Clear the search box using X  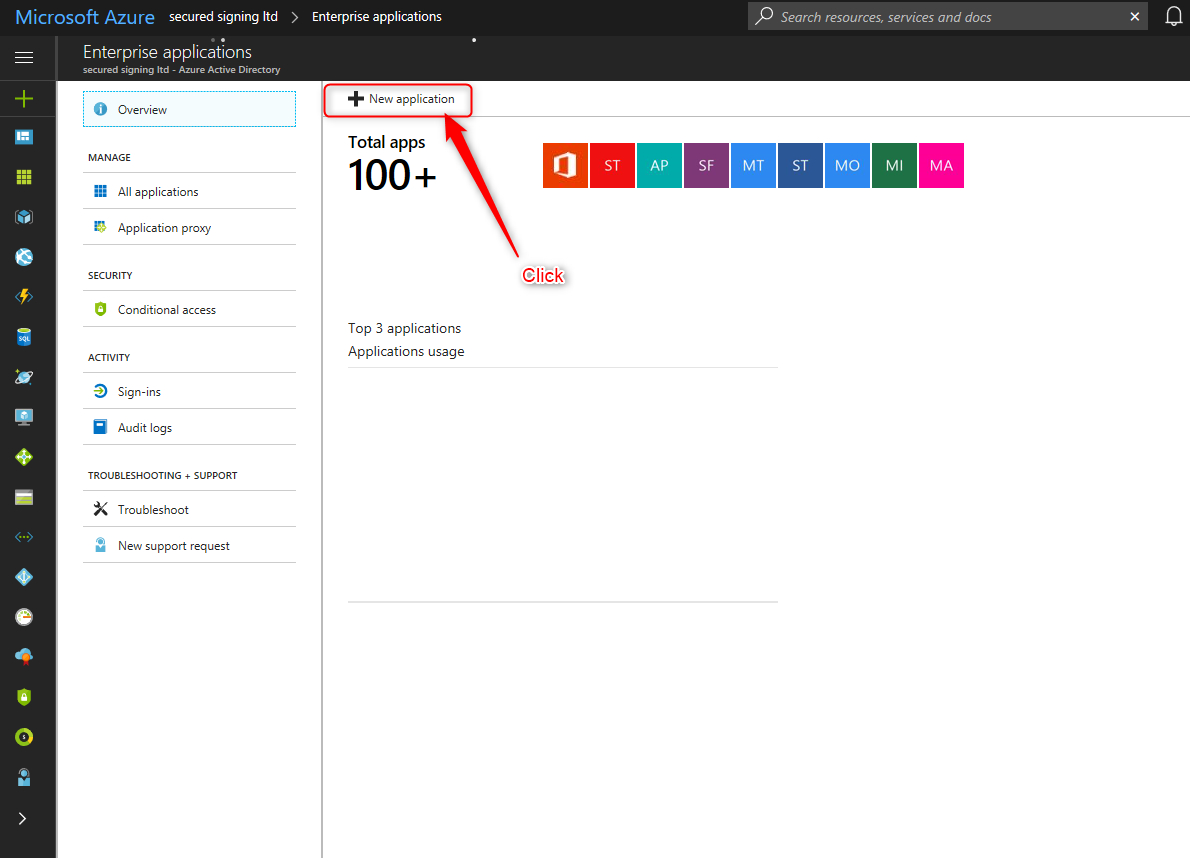(x=1135, y=17)
